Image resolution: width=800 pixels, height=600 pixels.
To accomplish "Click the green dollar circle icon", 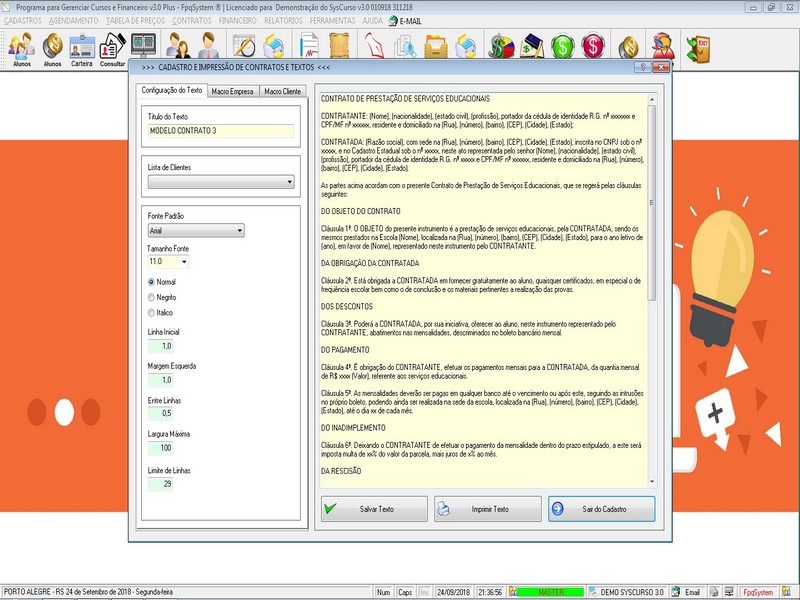I will pyautogui.click(x=562, y=46).
